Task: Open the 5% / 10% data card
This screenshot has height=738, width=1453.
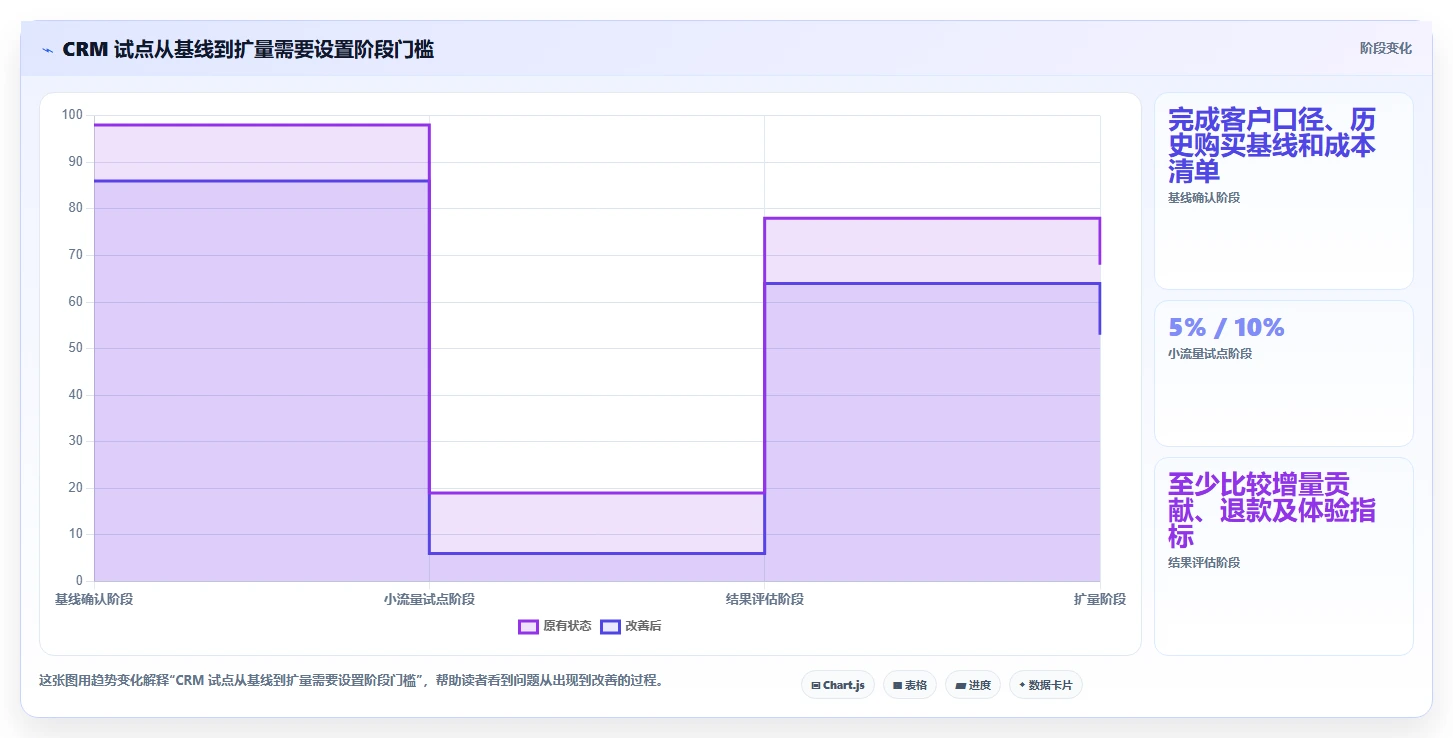Action: point(1284,373)
